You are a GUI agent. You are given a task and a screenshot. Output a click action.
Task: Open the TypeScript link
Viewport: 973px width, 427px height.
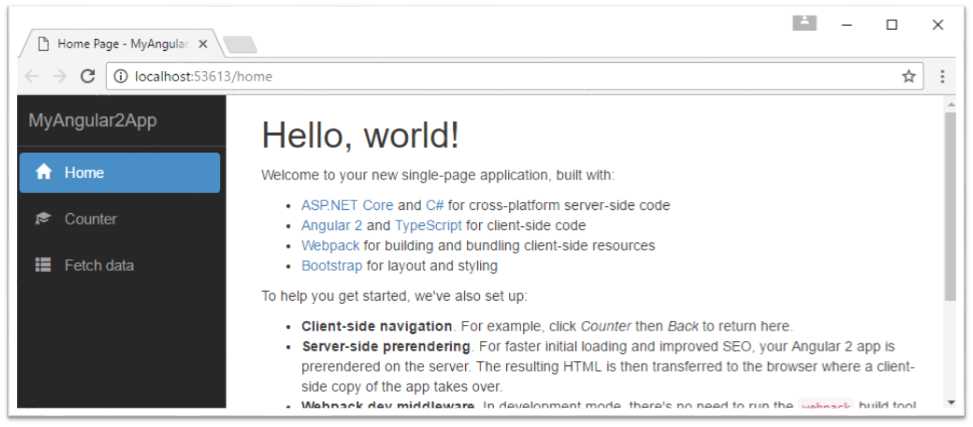[x=428, y=225]
